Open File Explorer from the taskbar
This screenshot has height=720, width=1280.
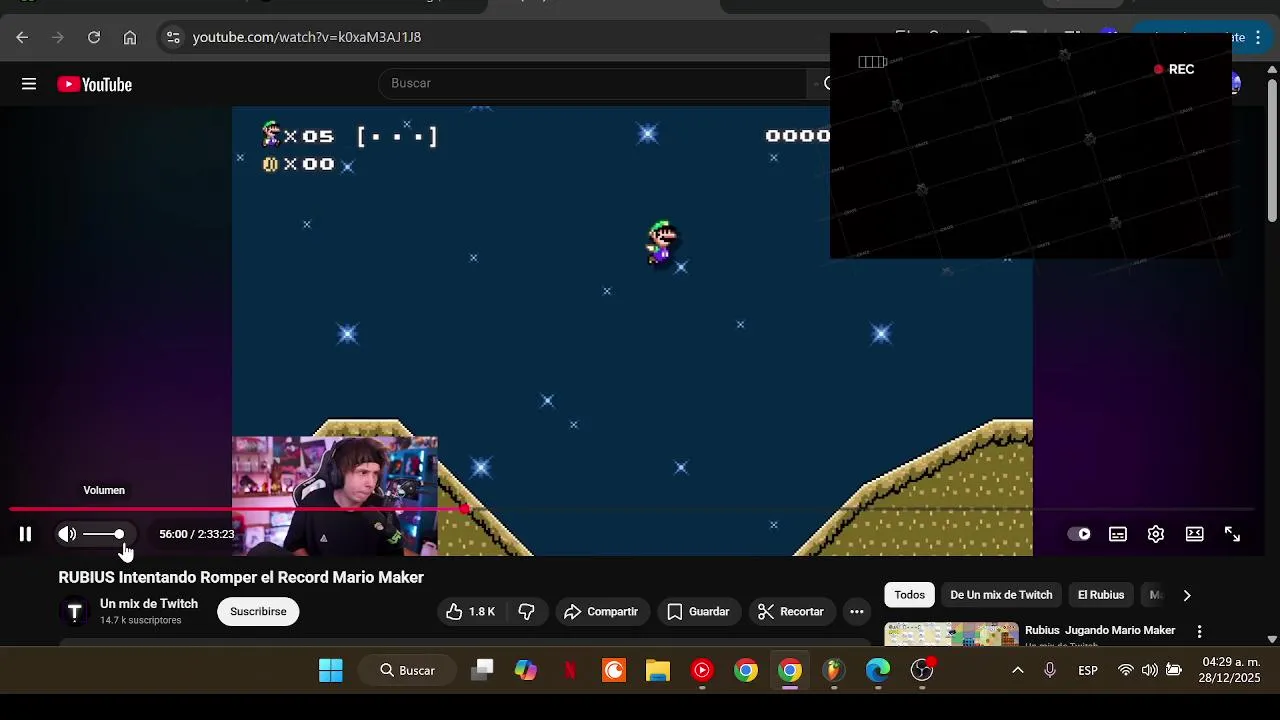pos(658,670)
